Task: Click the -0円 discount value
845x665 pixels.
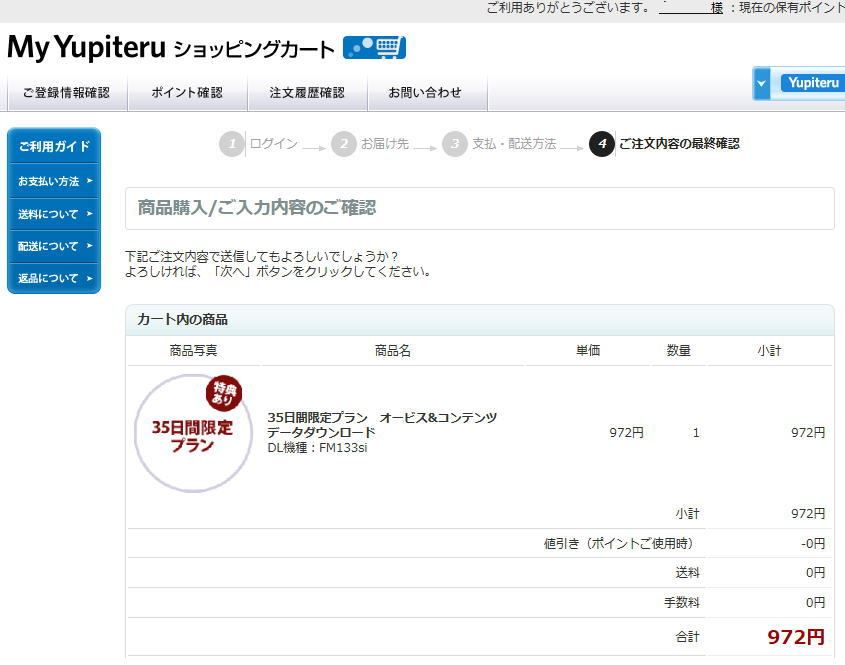Action: 813,543
